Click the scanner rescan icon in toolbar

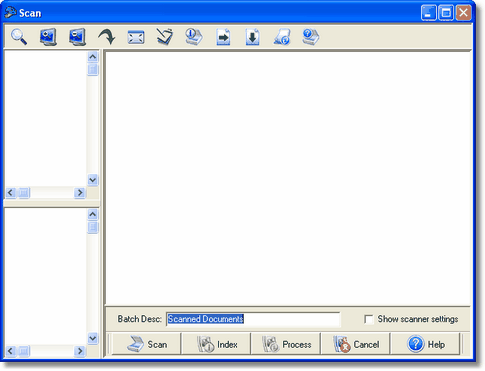coord(165,37)
